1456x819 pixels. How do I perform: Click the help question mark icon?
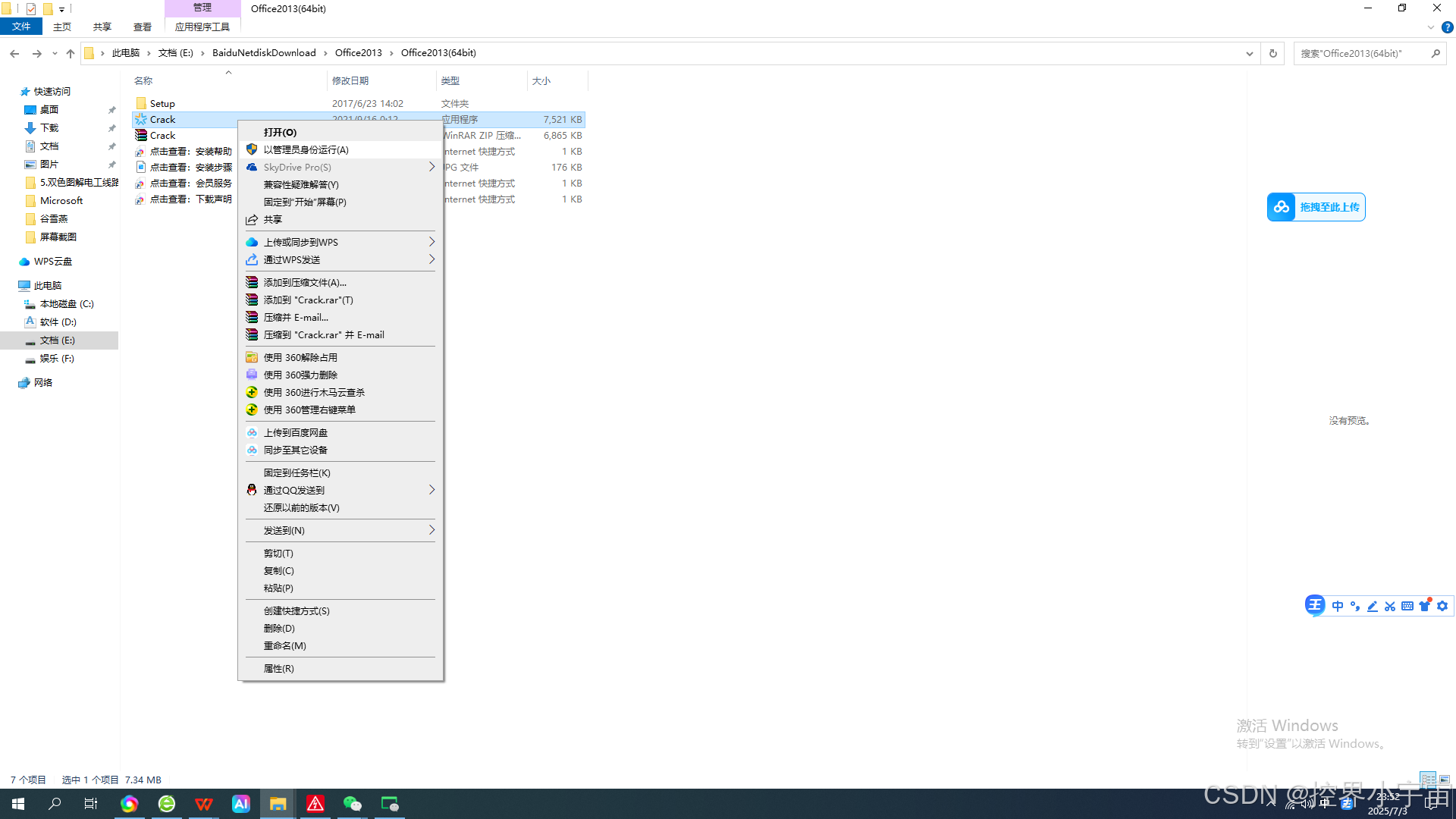click(1447, 27)
